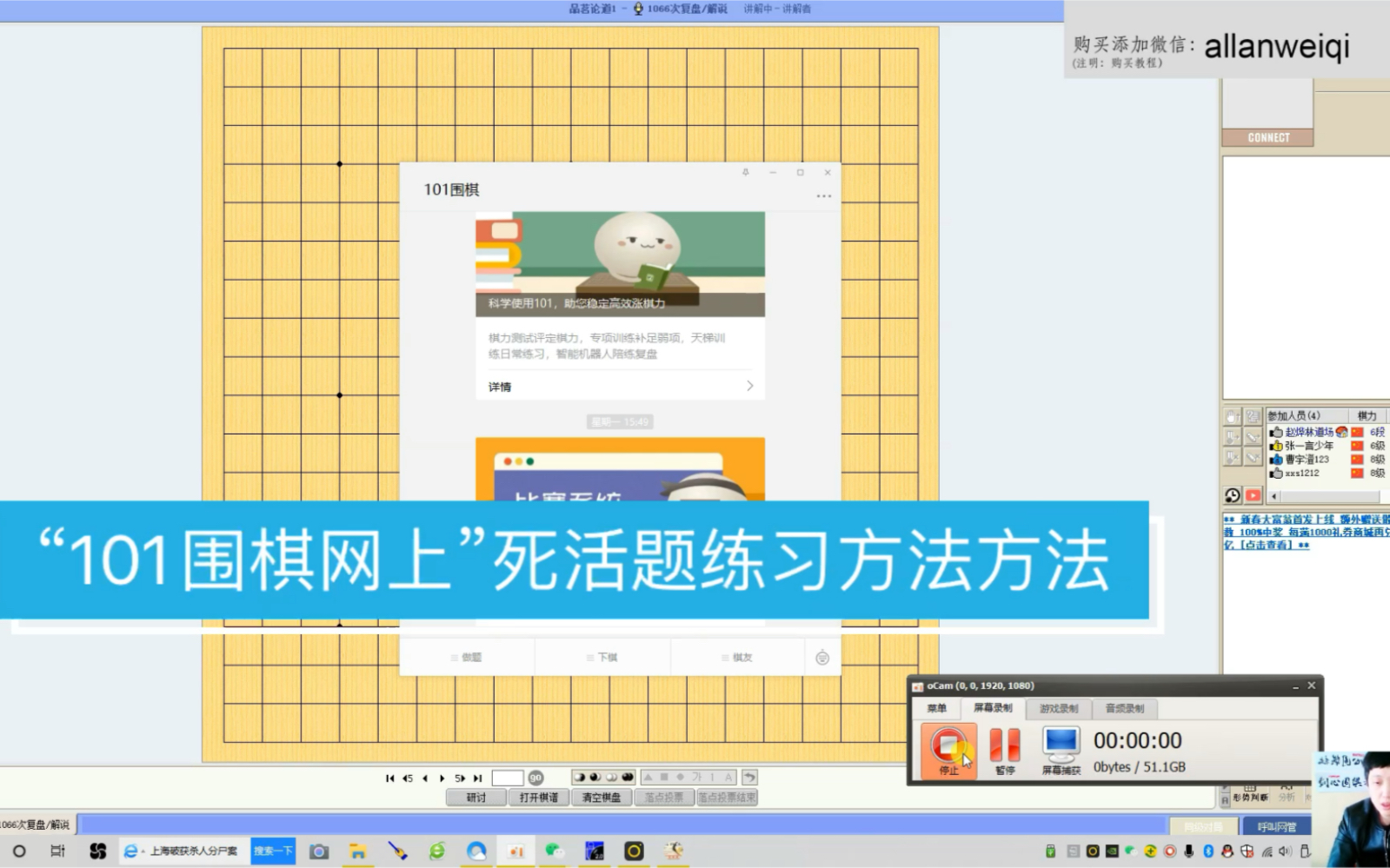1390x868 pixels.
Task: Click the 棋力 column header
Action: (x=1367, y=415)
